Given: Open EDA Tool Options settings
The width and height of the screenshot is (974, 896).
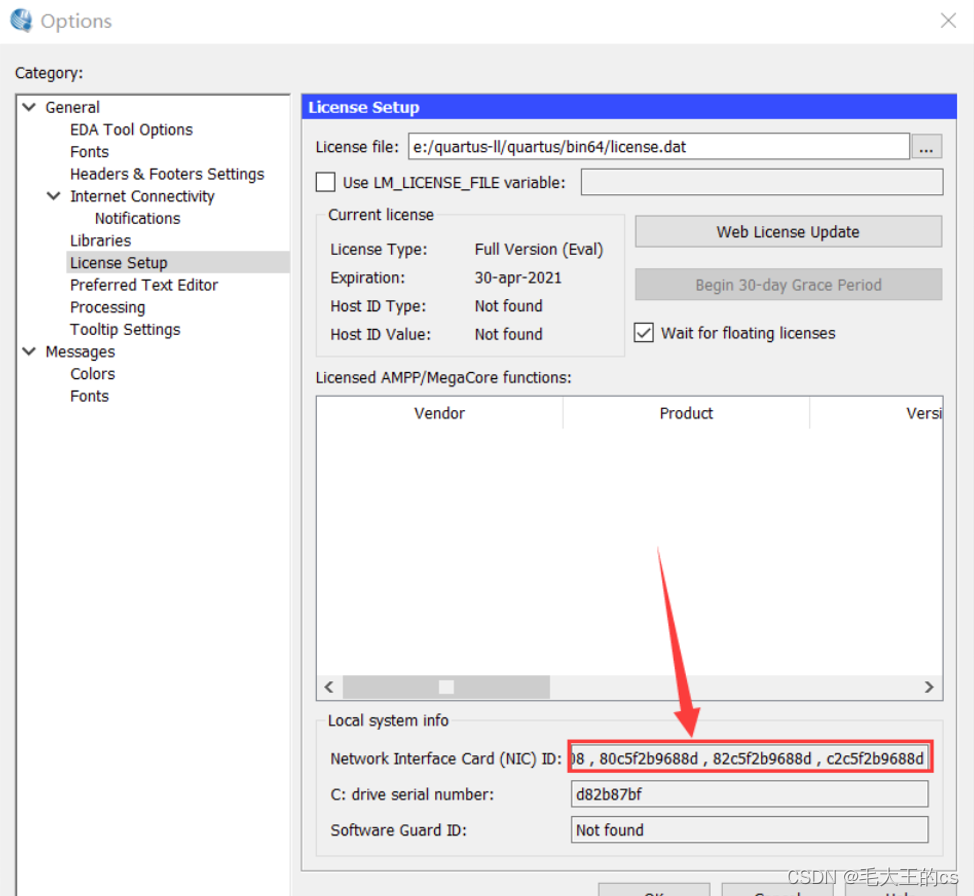Looking at the screenshot, I should pyautogui.click(x=131, y=129).
